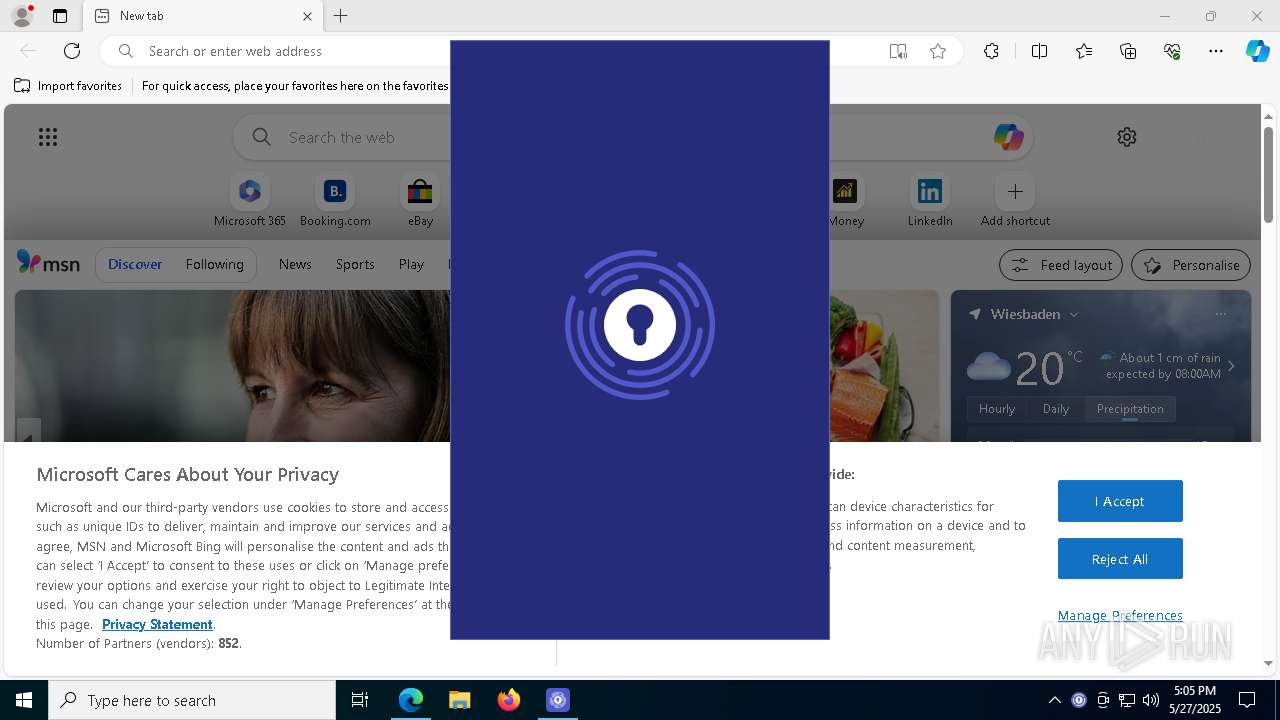The image size is (1280, 720).
Task: Close the New tab tab
Action: tap(307, 16)
